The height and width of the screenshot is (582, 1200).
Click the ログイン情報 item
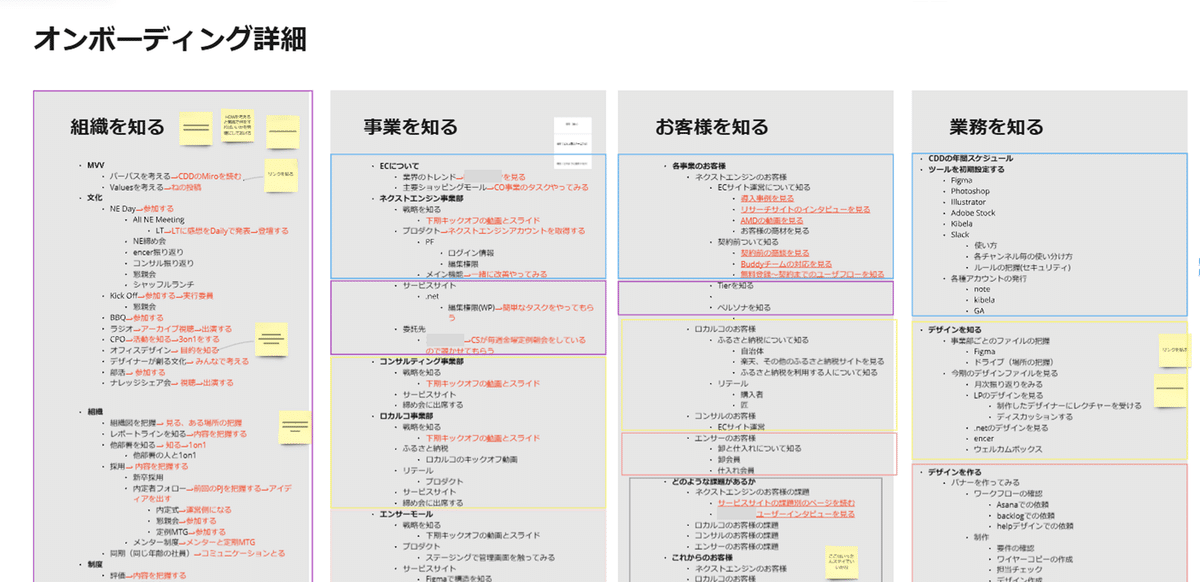coord(471,253)
